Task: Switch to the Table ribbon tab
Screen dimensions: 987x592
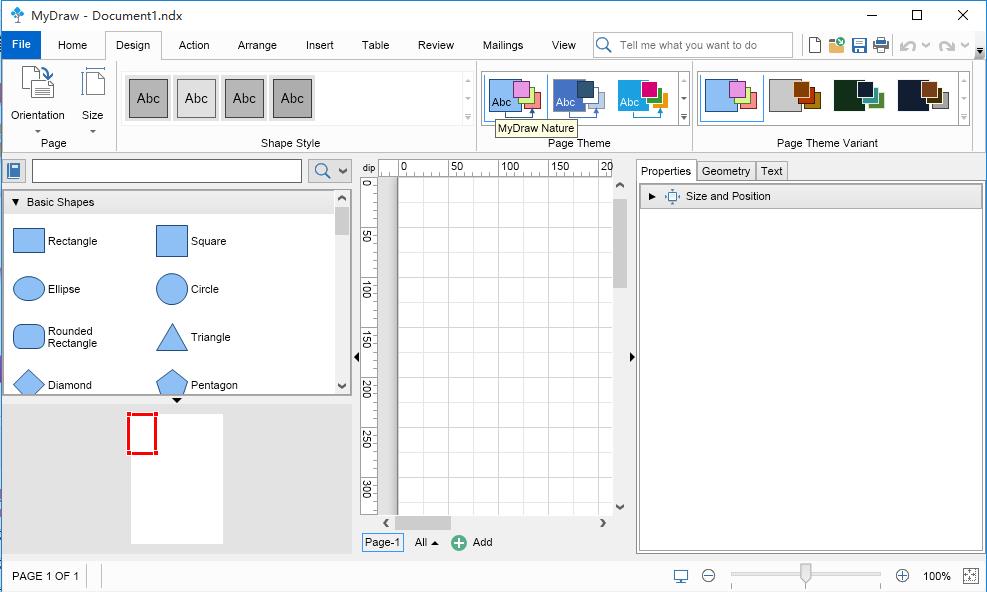Action: pyautogui.click(x=375, y=45)
